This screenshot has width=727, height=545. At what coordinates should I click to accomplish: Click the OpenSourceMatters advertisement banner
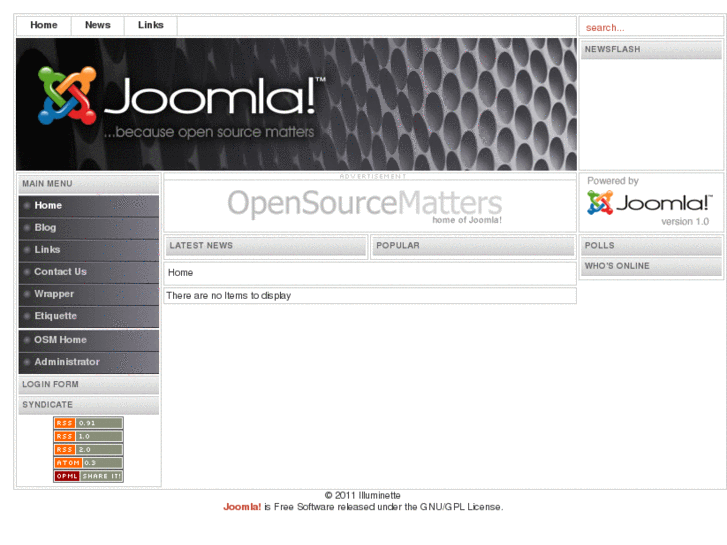(365, 205)
